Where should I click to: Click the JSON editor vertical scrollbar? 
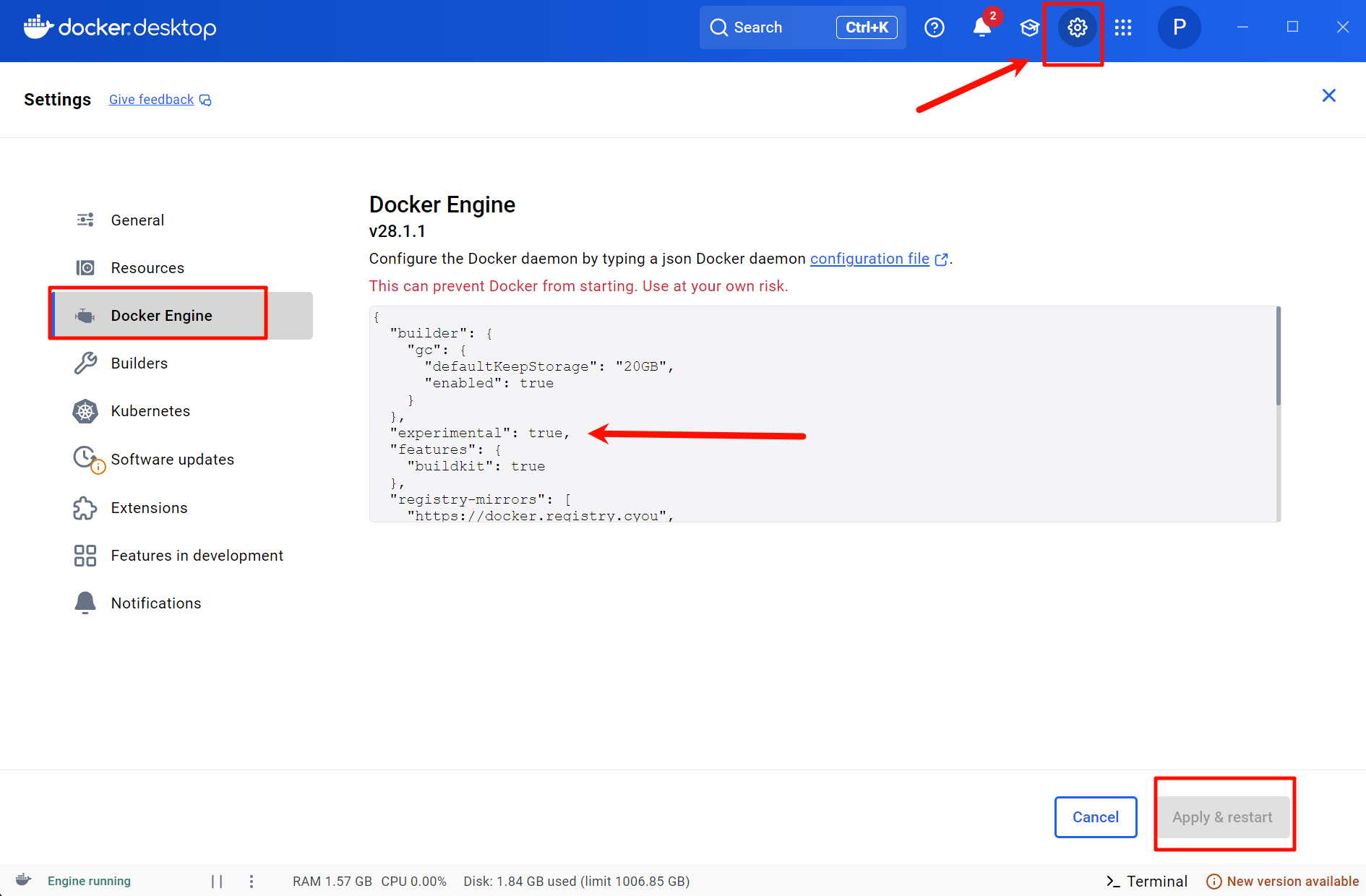pyautogui.click(x=1279, y=356)
